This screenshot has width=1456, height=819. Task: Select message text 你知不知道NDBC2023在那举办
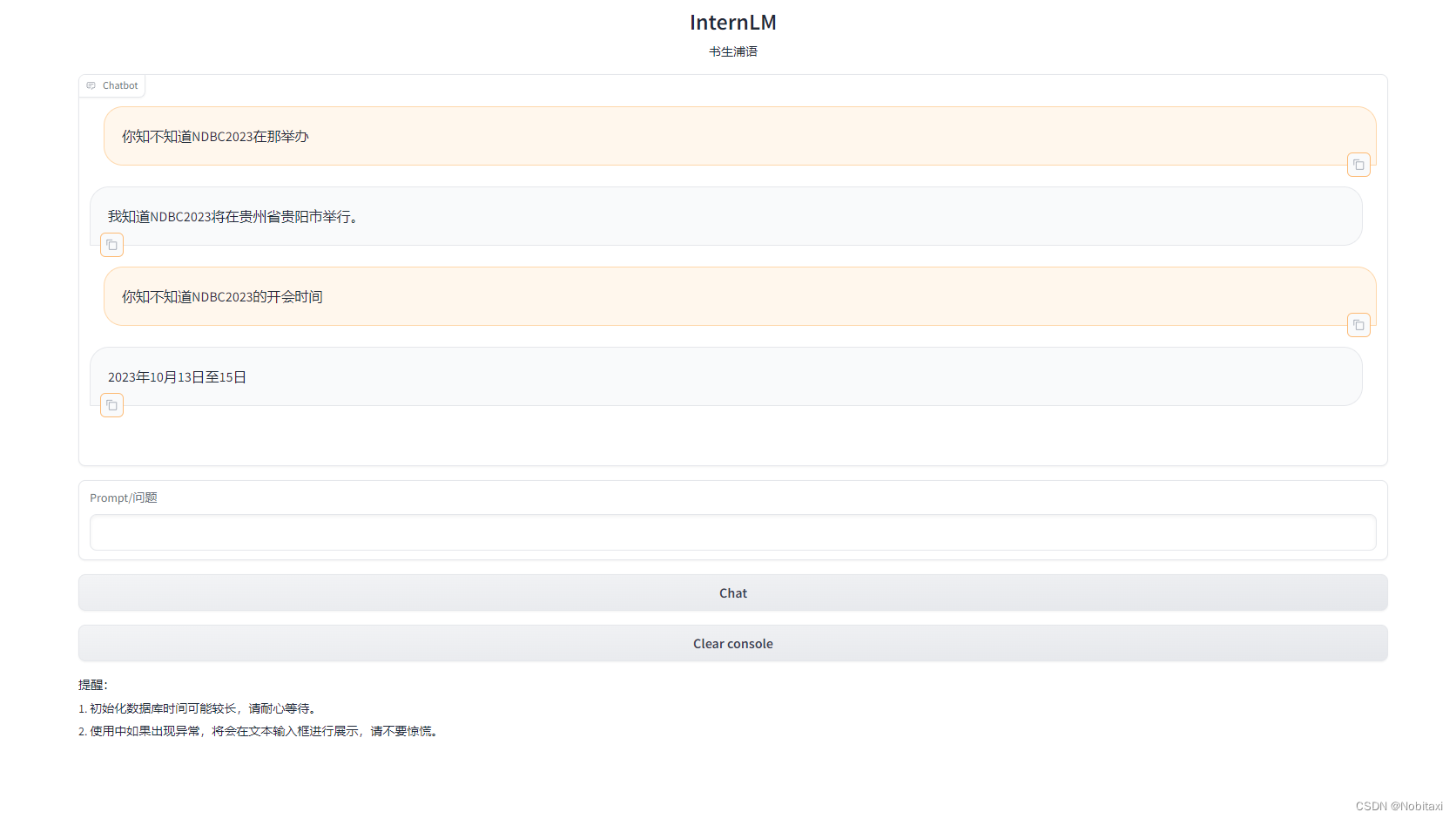coord(215,137)
